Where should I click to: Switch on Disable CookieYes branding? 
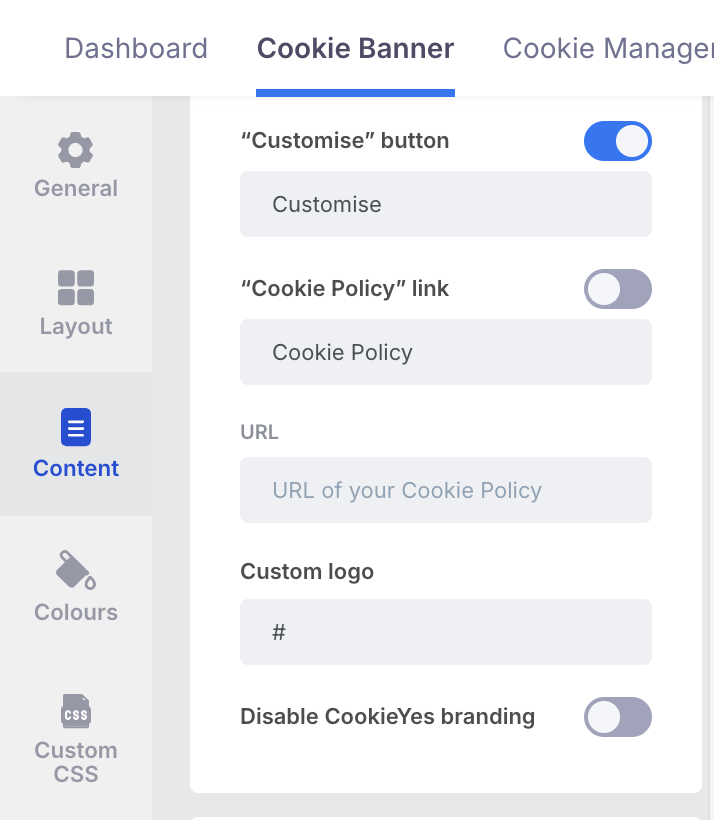[x=618, y=717]
